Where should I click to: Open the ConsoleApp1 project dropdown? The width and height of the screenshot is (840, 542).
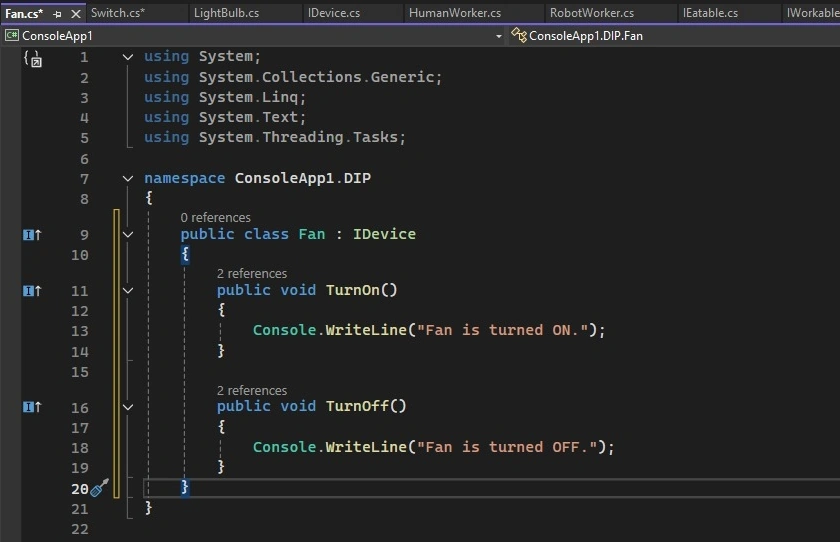(x=499, y=36)
